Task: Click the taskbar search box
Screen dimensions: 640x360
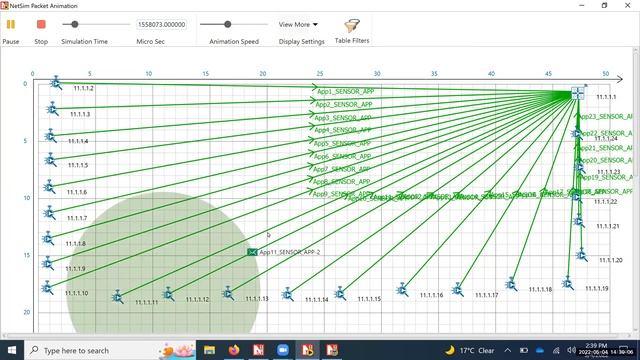Action: tap(110, 350)
